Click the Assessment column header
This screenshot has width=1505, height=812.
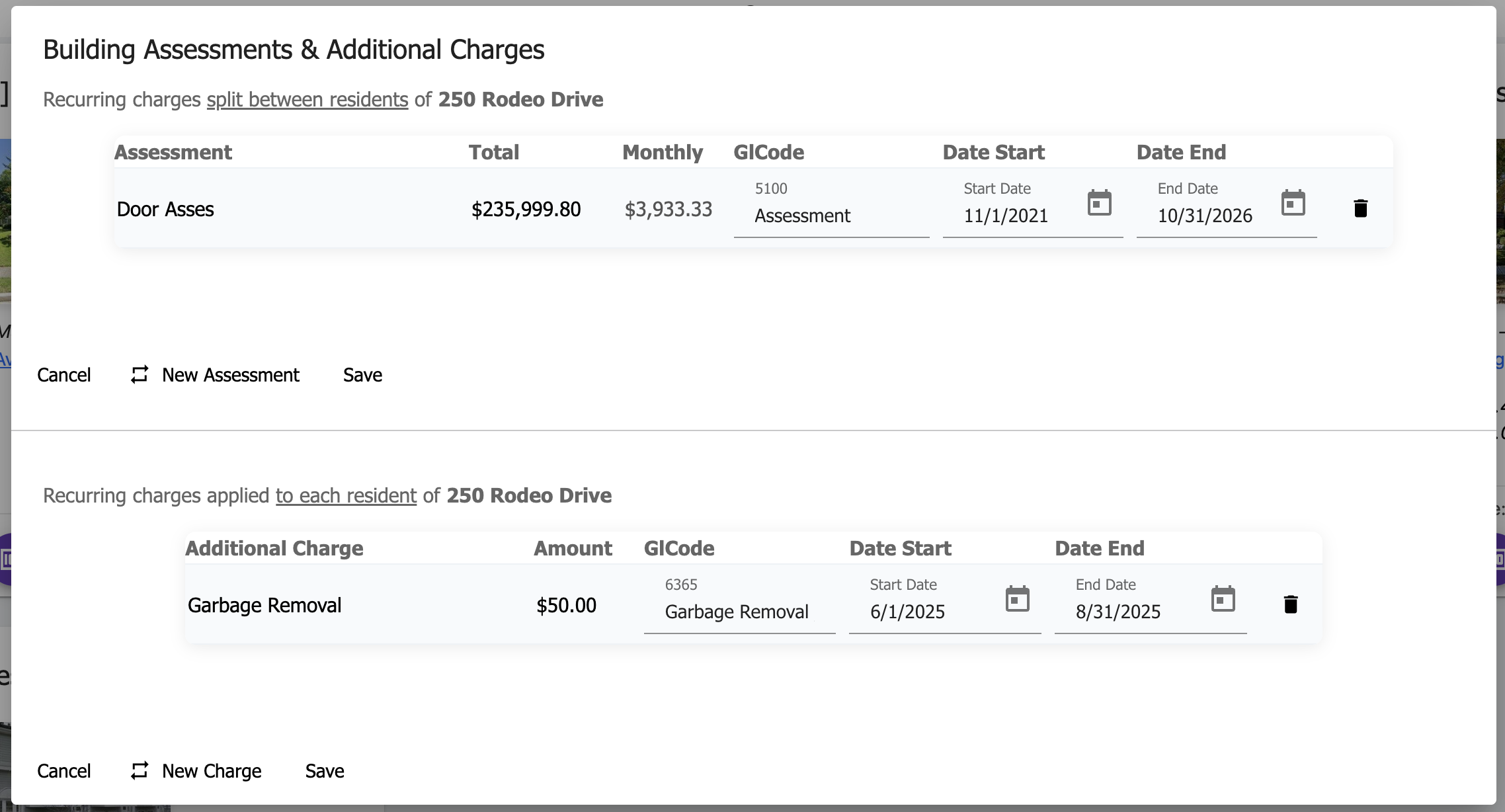(x=173, y=152)
